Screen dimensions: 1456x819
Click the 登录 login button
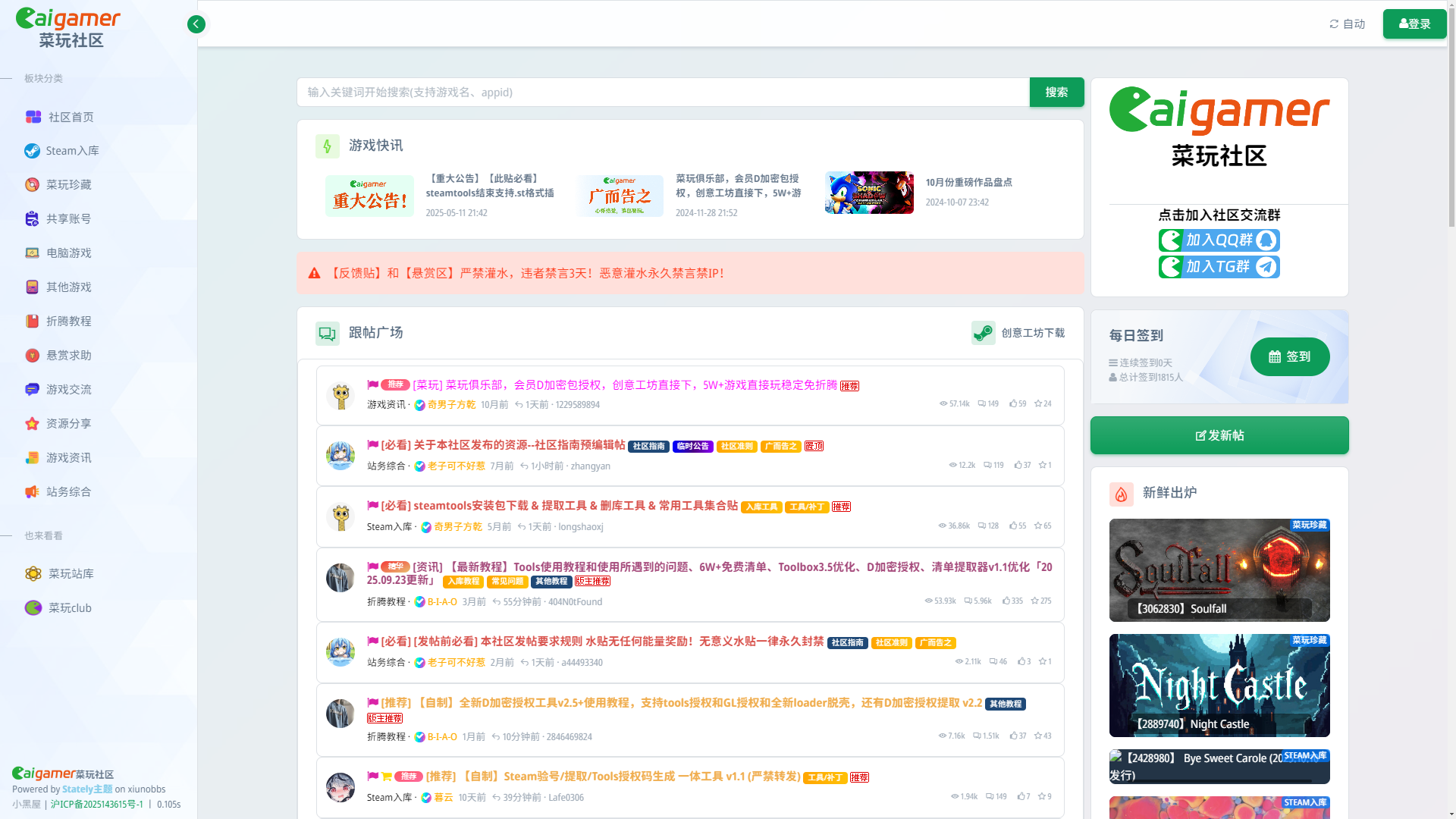(x=1414, y=24)
